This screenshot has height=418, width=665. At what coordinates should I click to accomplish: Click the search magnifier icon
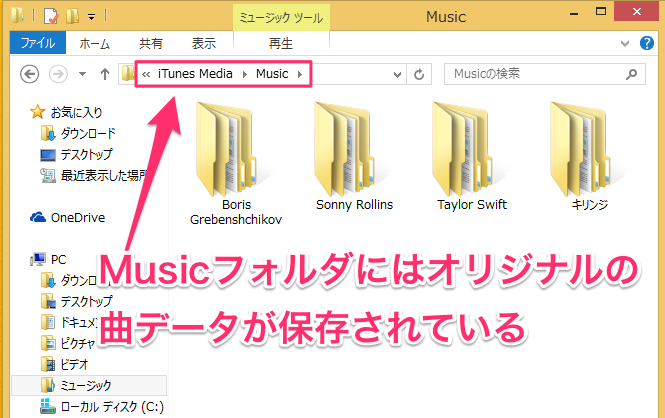(631, 74)
